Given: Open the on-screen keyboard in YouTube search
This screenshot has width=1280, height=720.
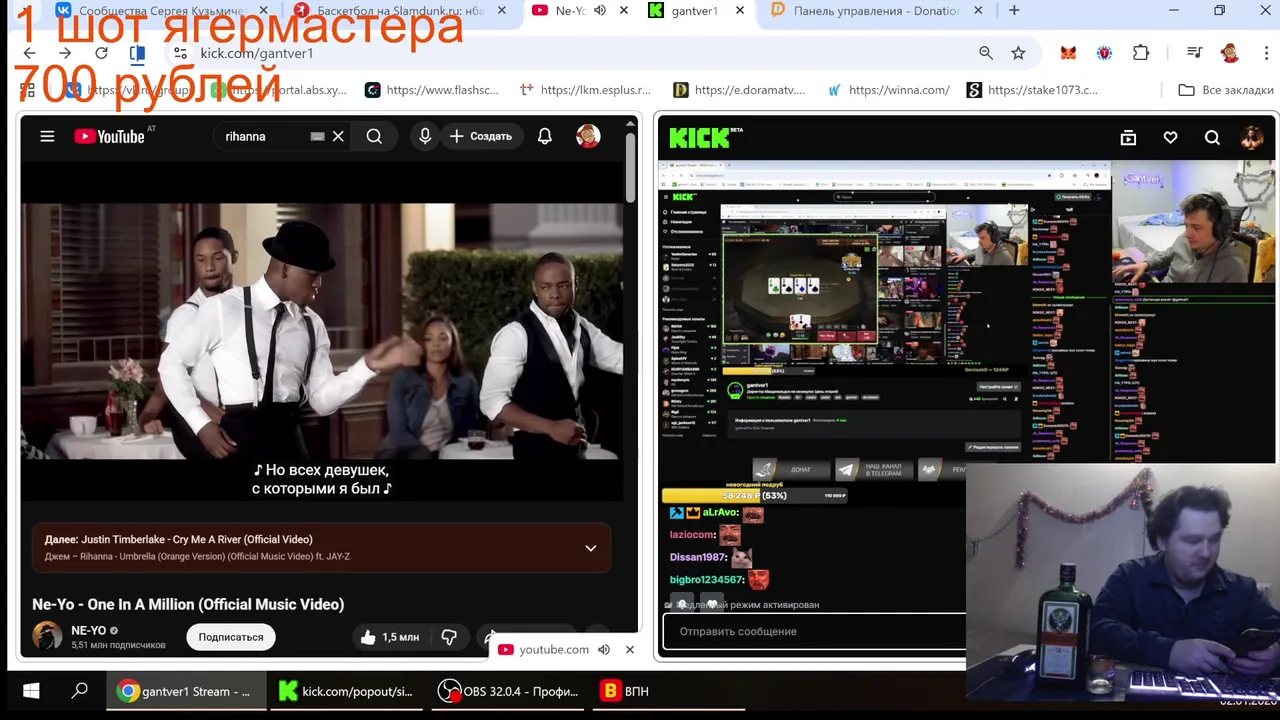Looking at the screenshot, I should coord(317,136).
